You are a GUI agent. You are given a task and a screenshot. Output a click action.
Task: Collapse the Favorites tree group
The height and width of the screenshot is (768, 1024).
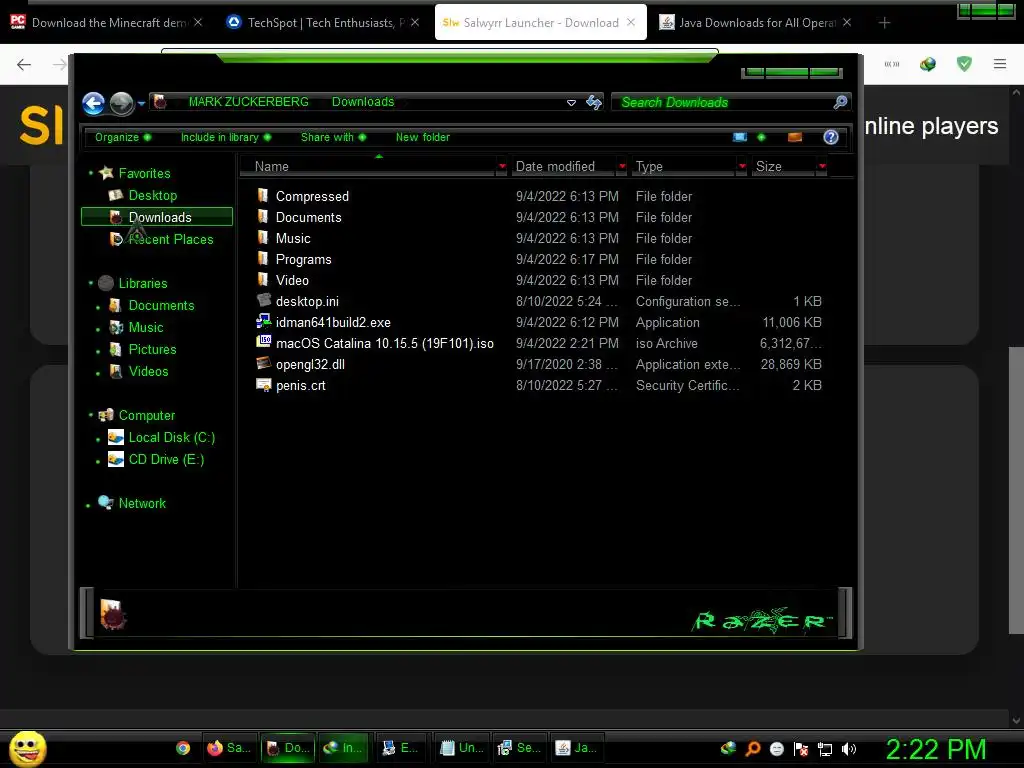click(x=91, y=173)
